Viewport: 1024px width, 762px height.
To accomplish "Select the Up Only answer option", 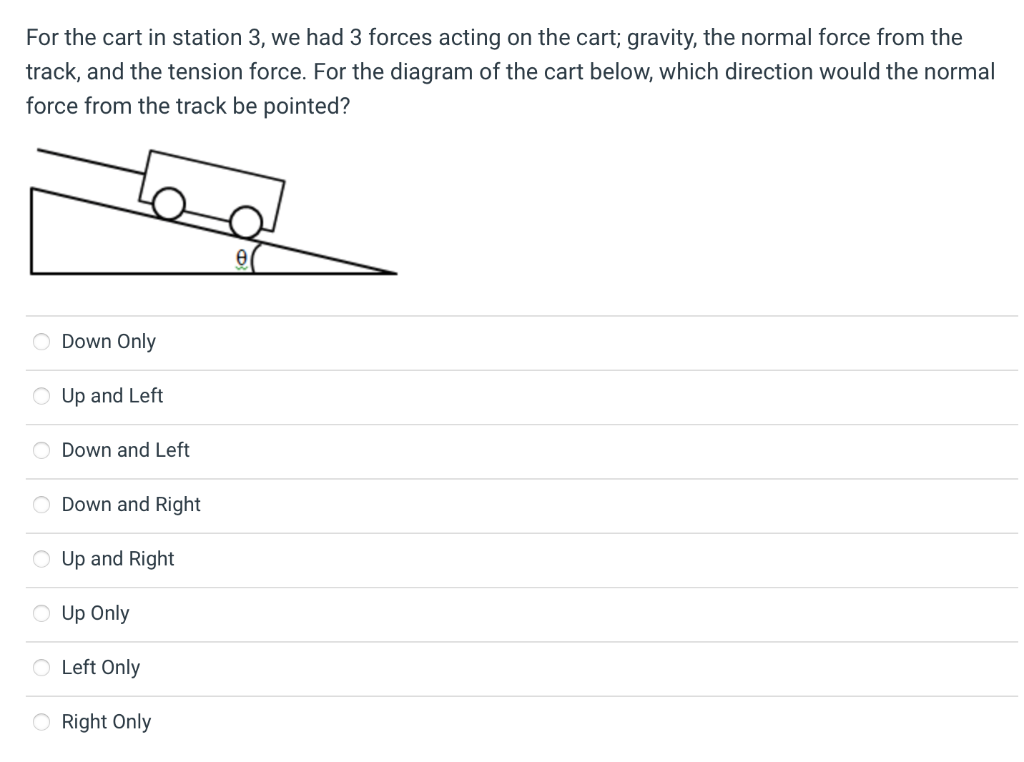I will tap(41, 613).
